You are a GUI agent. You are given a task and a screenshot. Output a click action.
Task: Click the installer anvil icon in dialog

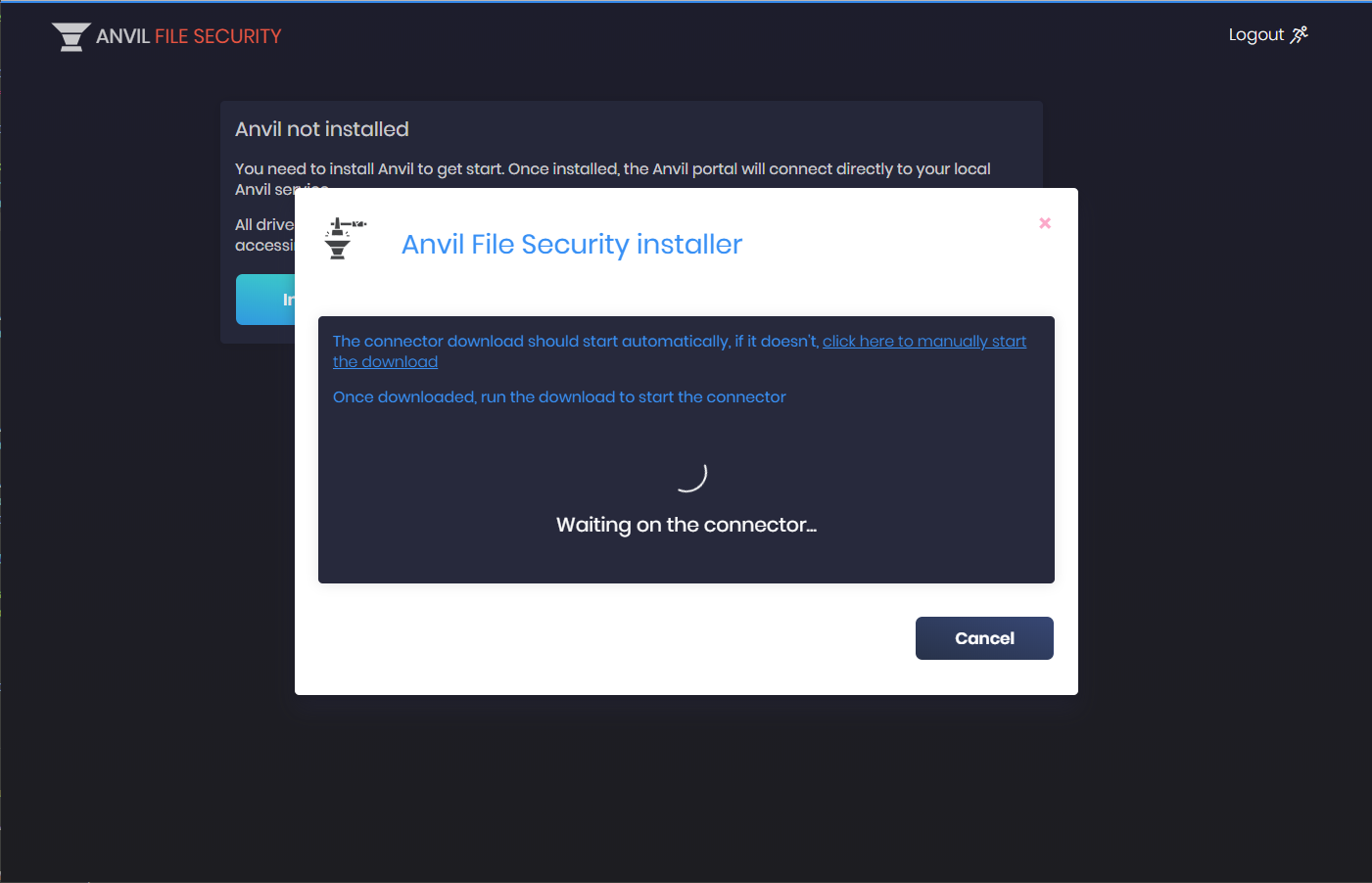(344, 239)
